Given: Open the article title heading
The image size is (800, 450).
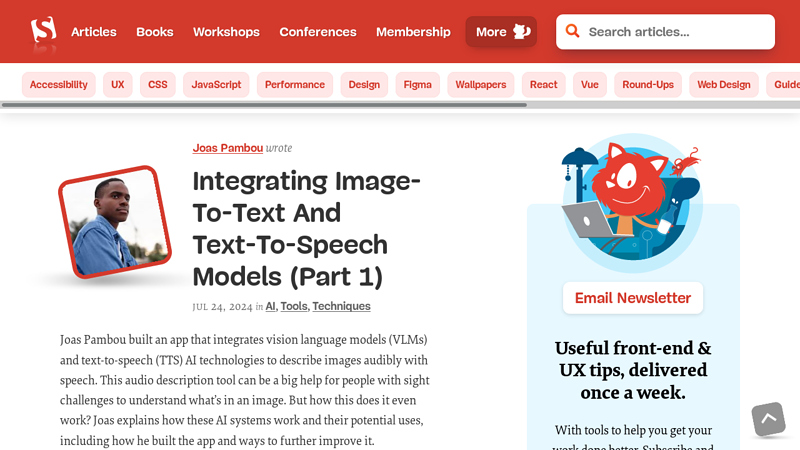Looking at the screenshot, I should 306,229.
